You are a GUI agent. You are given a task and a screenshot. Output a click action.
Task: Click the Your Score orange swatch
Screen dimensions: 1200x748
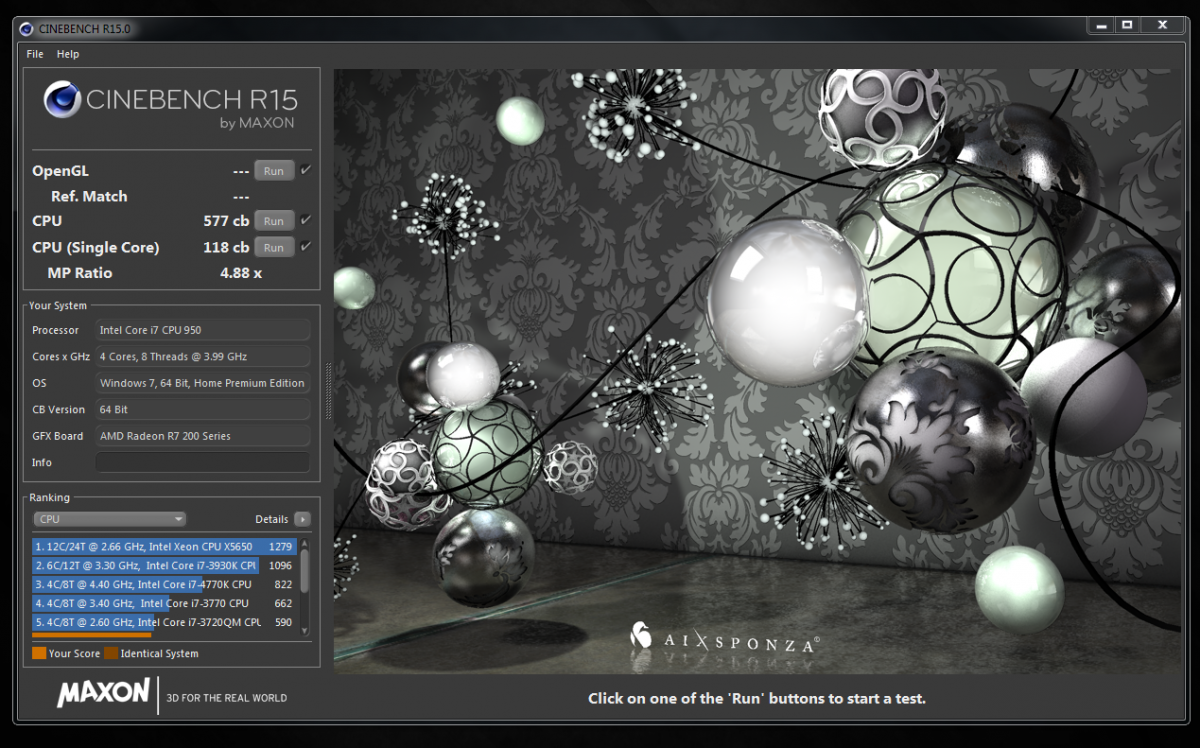39,654
